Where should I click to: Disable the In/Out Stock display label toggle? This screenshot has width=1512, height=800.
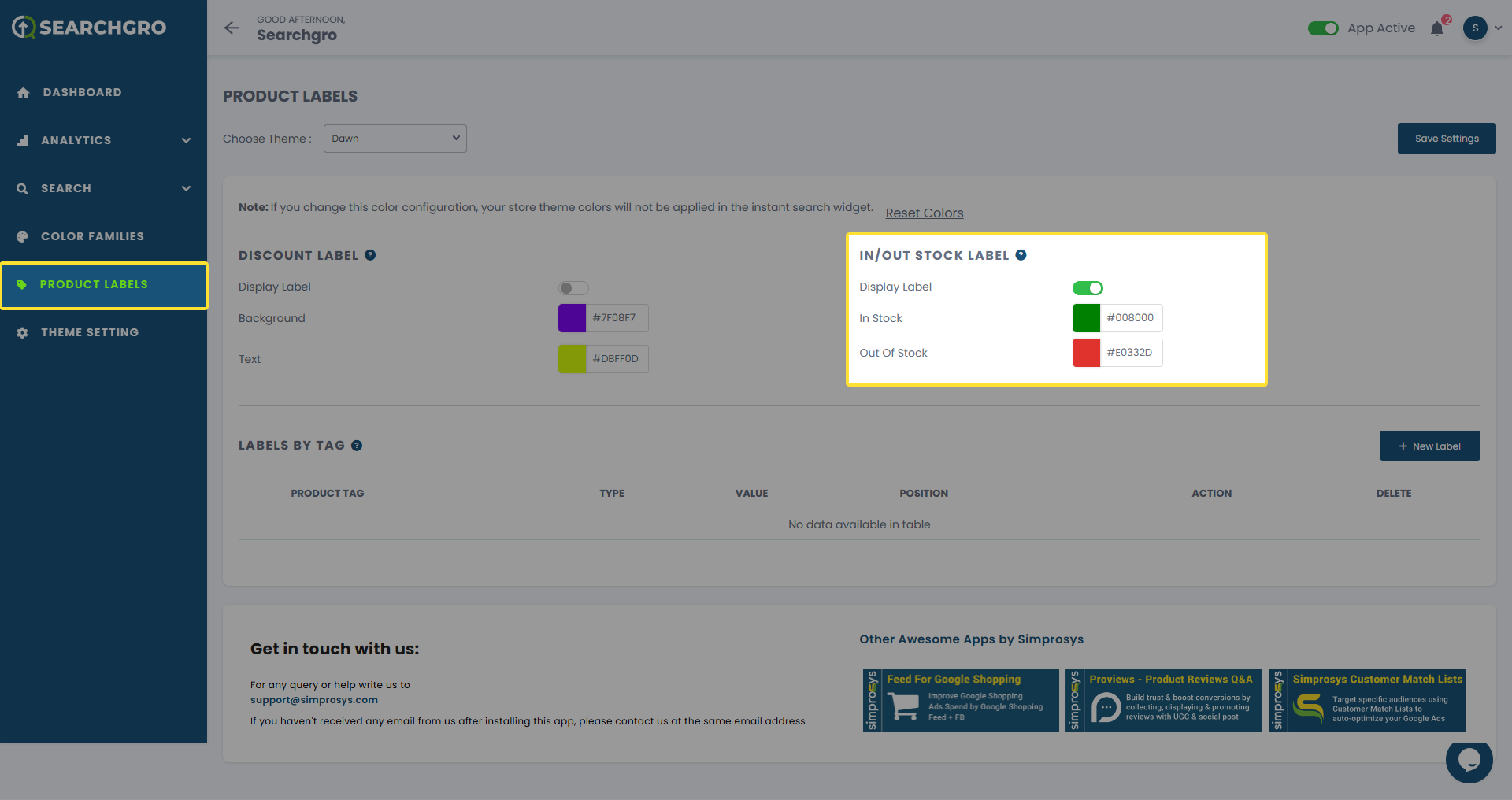[1088, 288]
